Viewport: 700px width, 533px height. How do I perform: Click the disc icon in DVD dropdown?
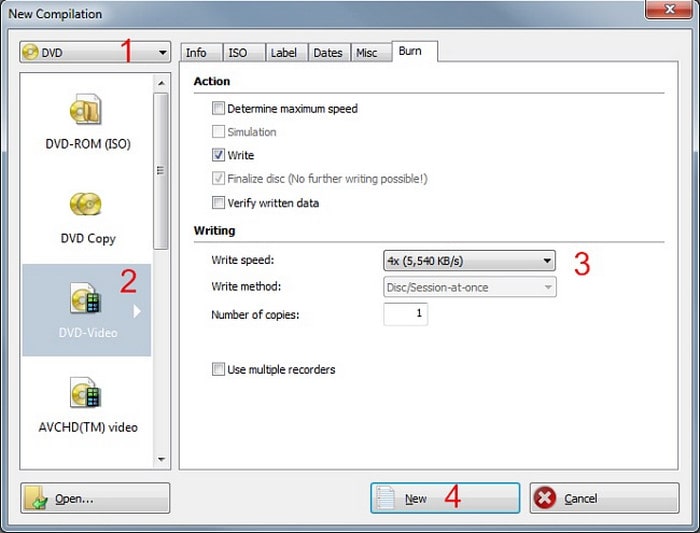coord(31,52)
